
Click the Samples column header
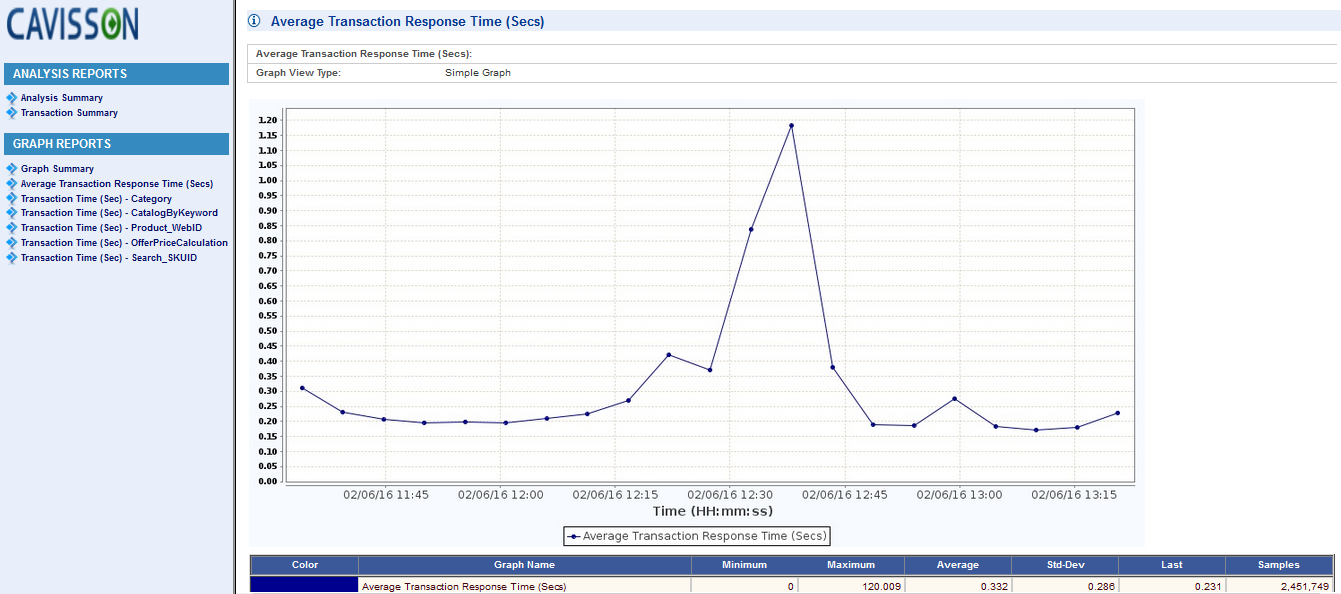1279,565
